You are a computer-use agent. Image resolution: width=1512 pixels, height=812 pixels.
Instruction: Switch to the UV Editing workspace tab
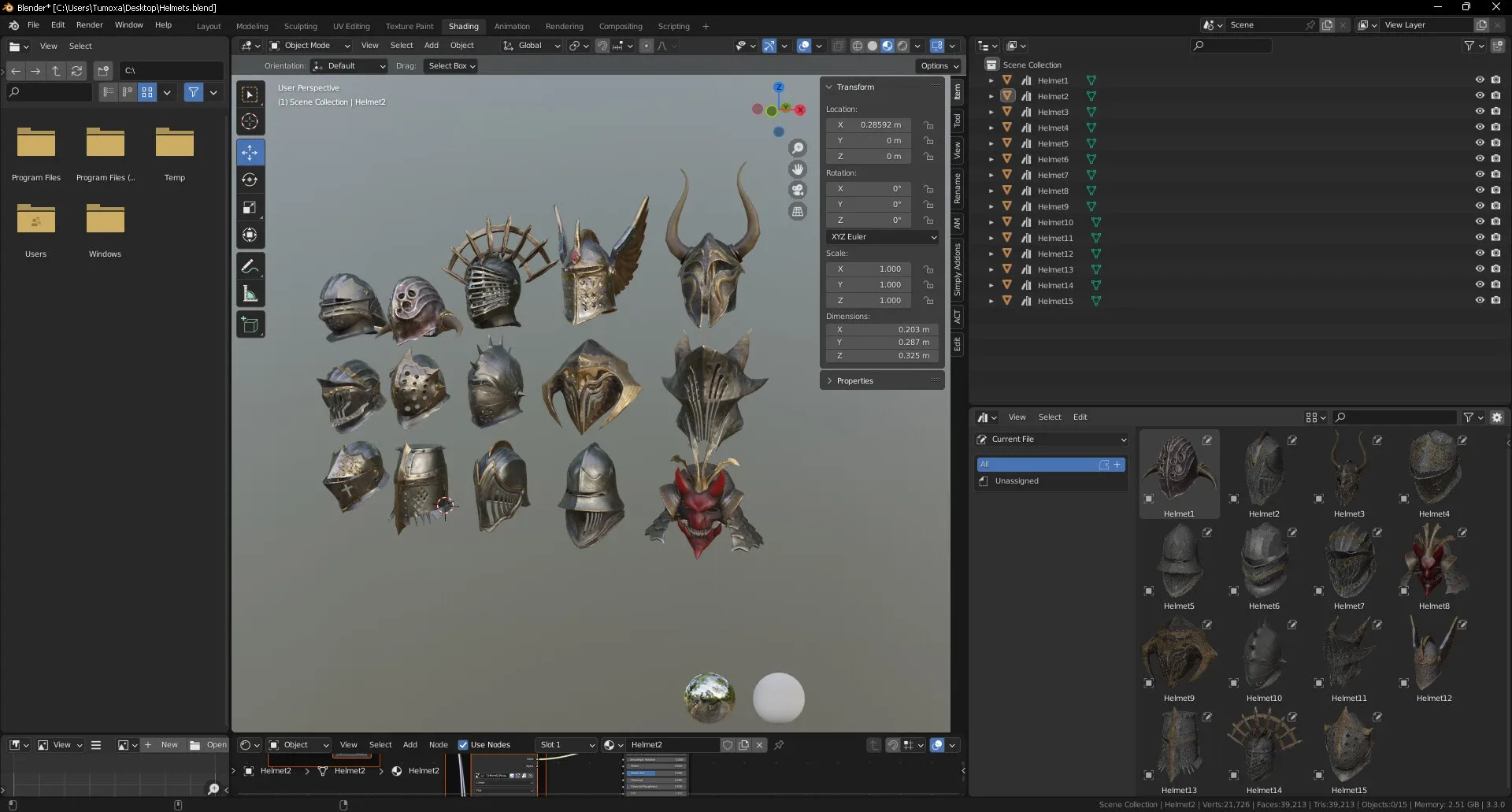click(x=350, y=26)
